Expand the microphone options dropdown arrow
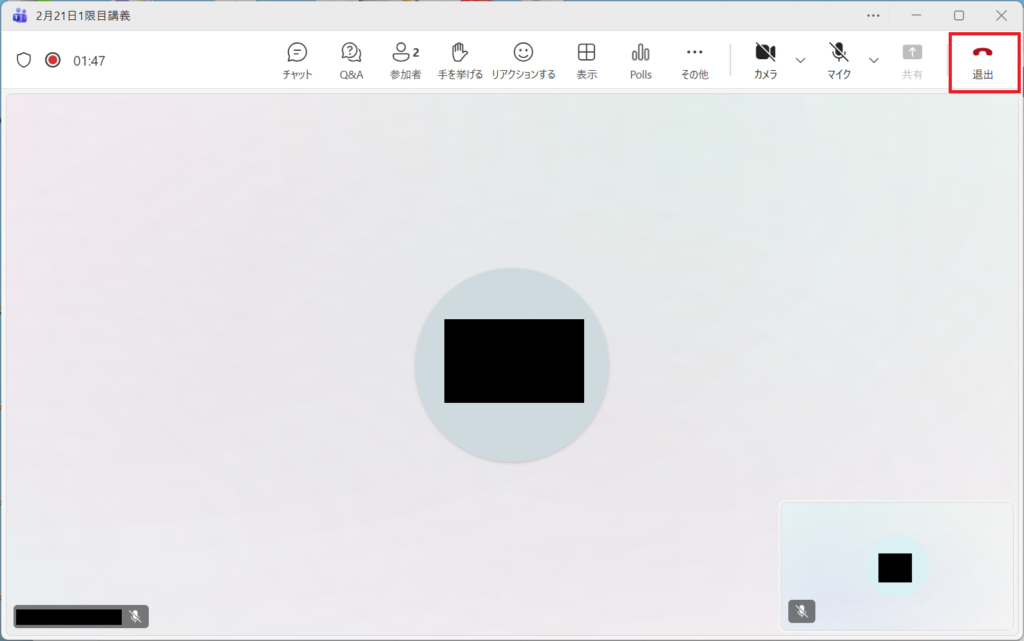 point(874,60)
